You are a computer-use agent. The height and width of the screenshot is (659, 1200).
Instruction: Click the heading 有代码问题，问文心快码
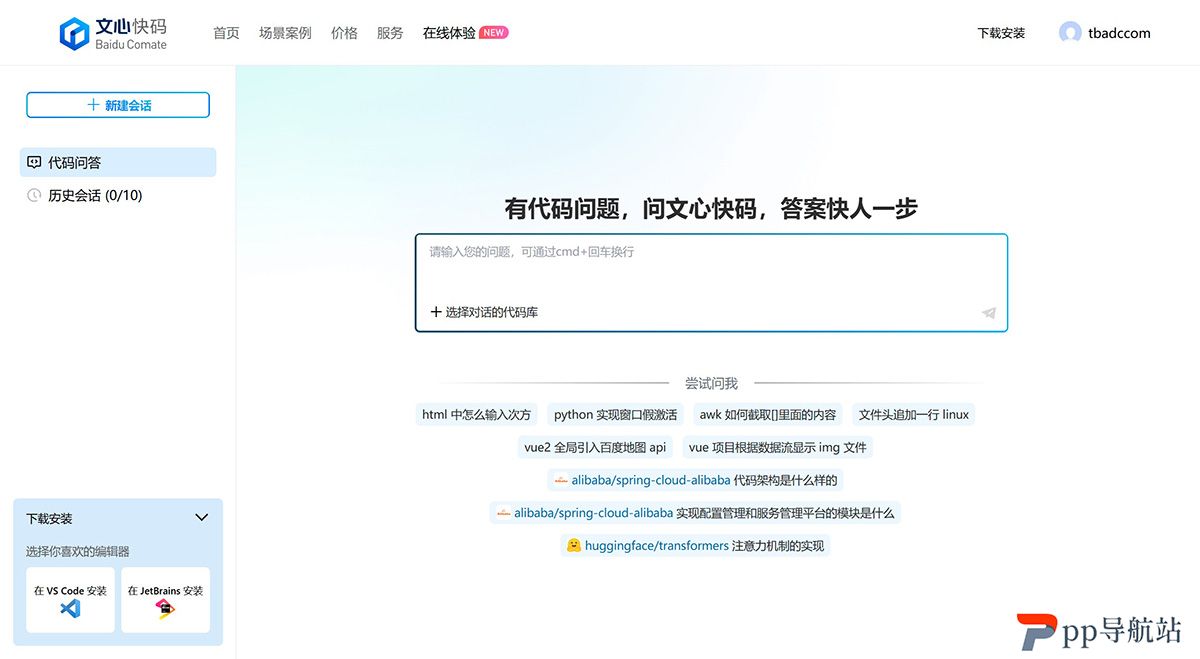point(711,208)
